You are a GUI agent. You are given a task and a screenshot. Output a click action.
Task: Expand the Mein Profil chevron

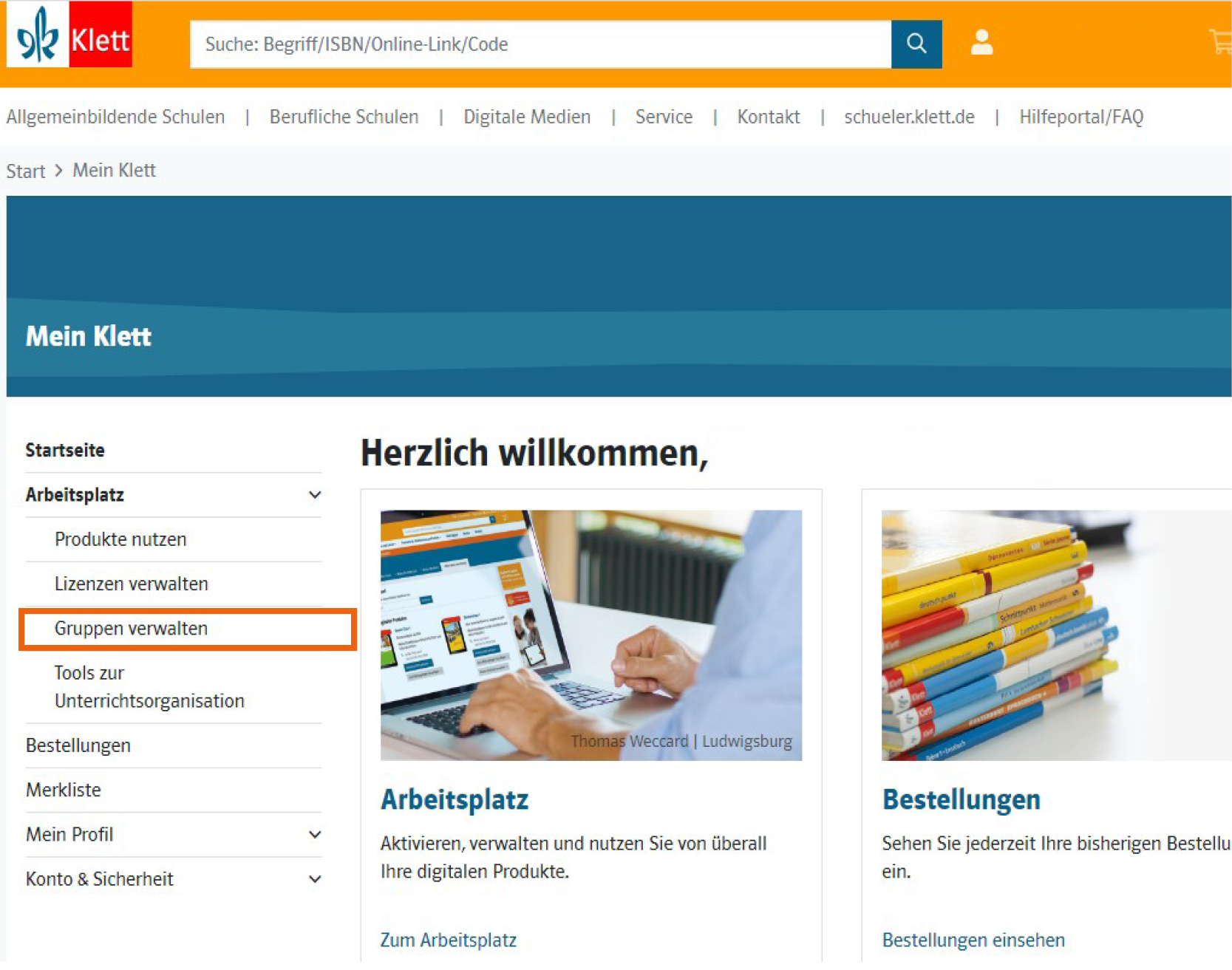click(315, 835)
